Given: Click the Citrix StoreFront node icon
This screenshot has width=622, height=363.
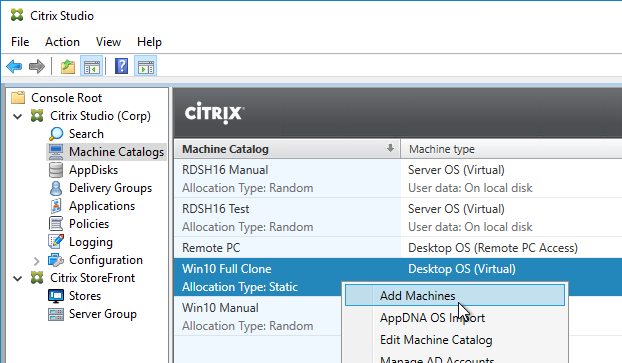Looking at the screenshot, I should coord(37,278).
